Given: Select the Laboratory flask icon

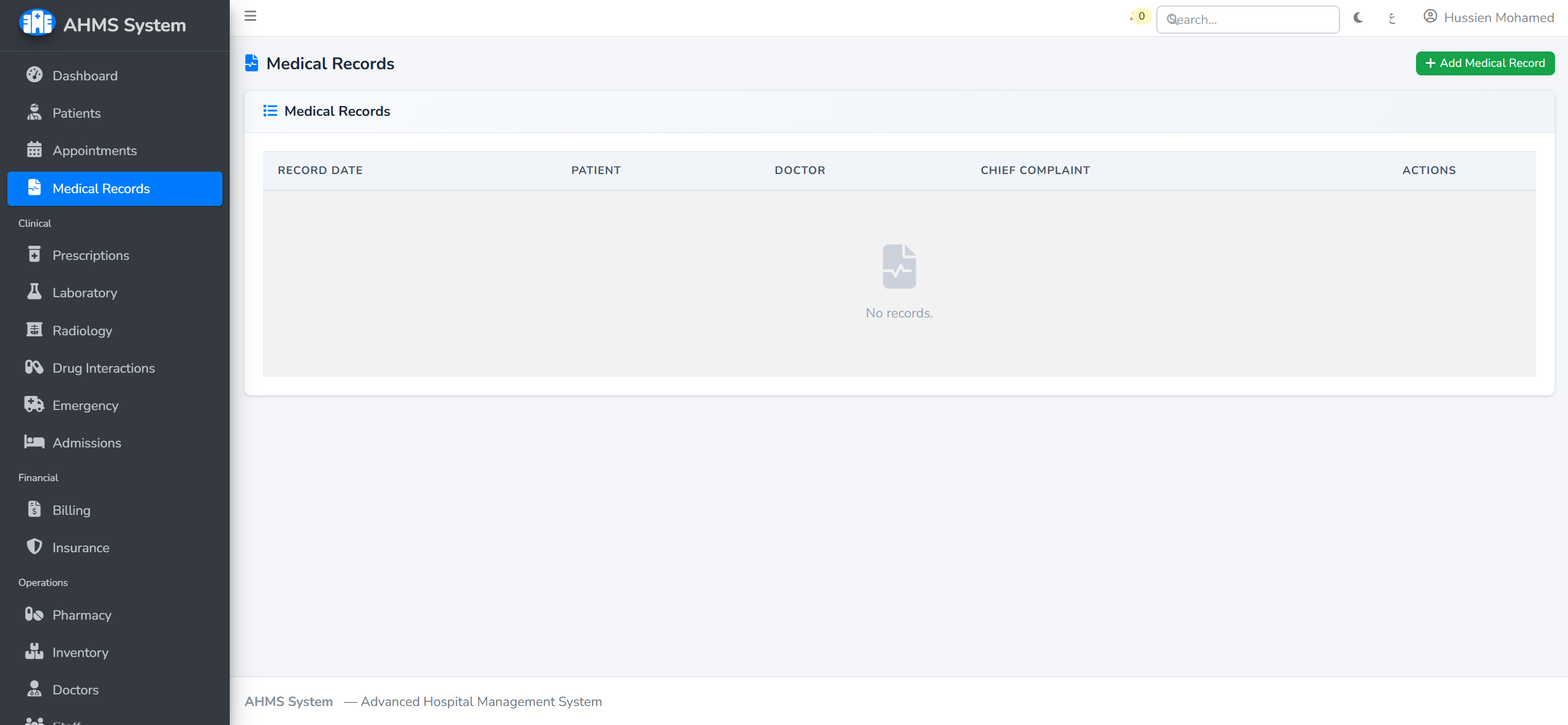Looking at the screenshot, I should click(34, 292).
